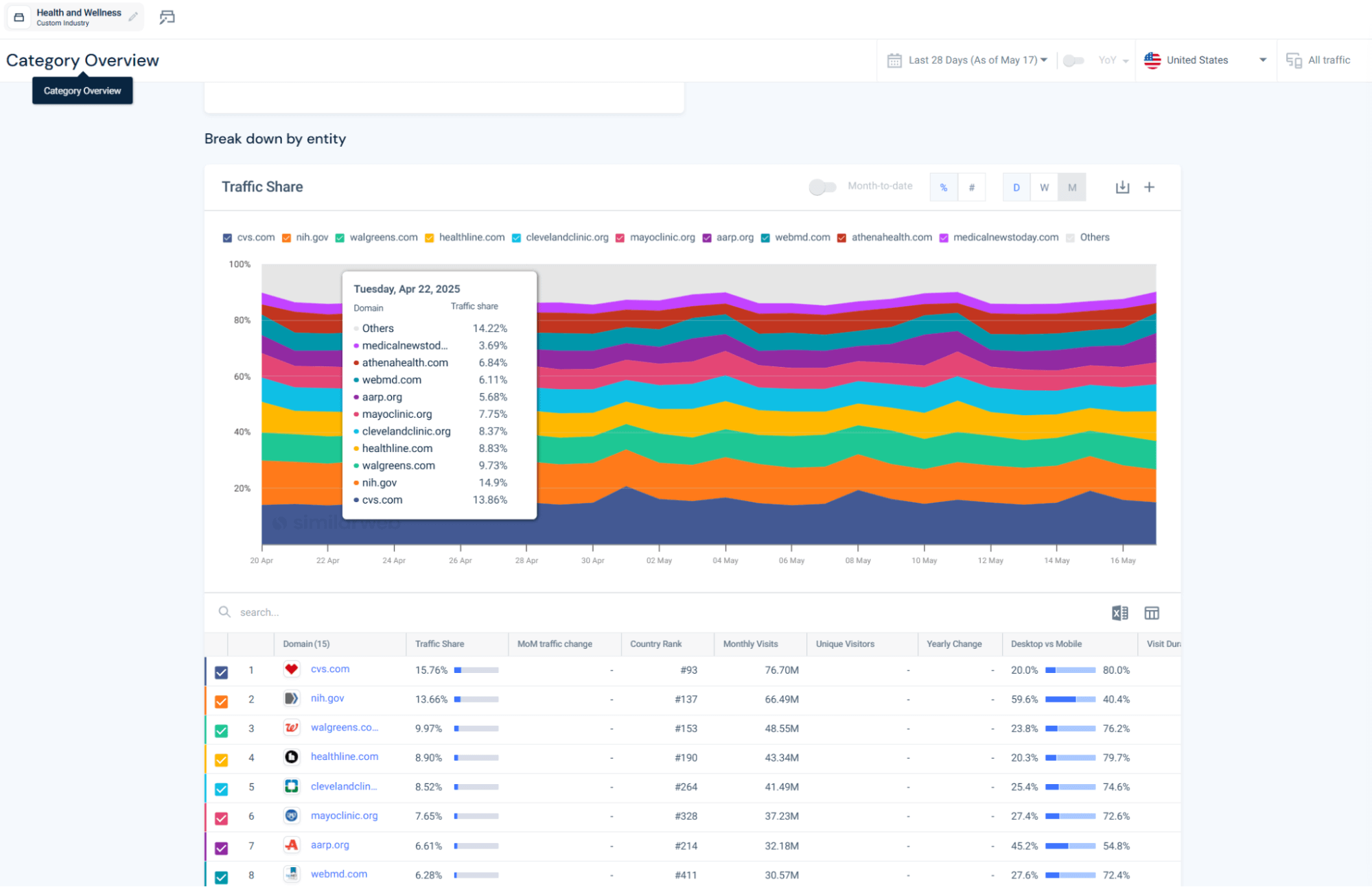The height and width of the screenshot is (887, 1372).
Task: Click the edit pencil next to Health and Wellness
Action: [134, 16]
